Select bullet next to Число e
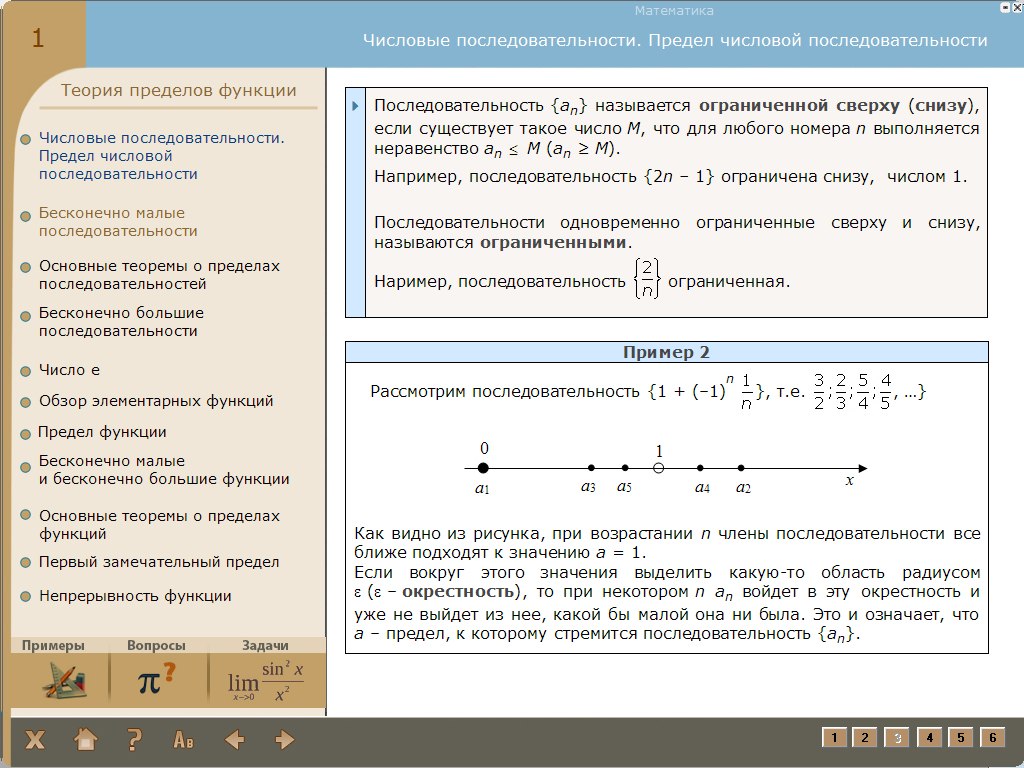 (25, 371)
